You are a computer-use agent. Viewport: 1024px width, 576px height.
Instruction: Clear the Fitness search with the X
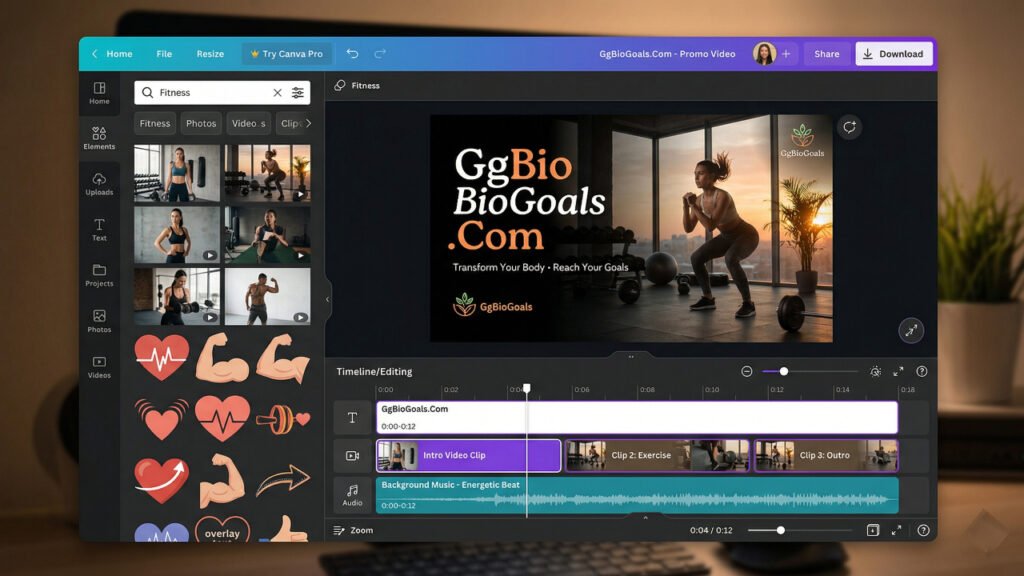(277, 91)
